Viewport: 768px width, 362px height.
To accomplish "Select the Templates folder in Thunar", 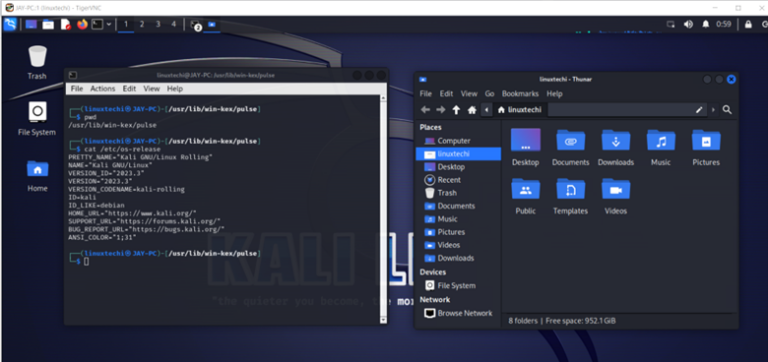I will coord(571,196).
